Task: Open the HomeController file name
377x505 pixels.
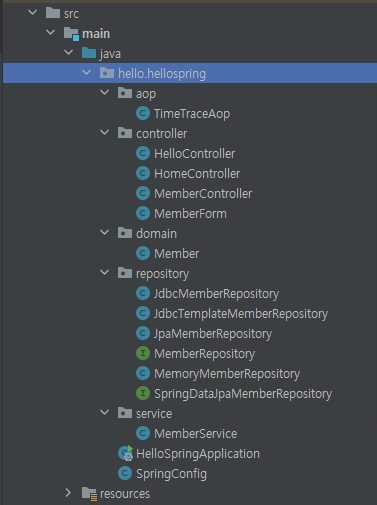Action: point(197,174)
